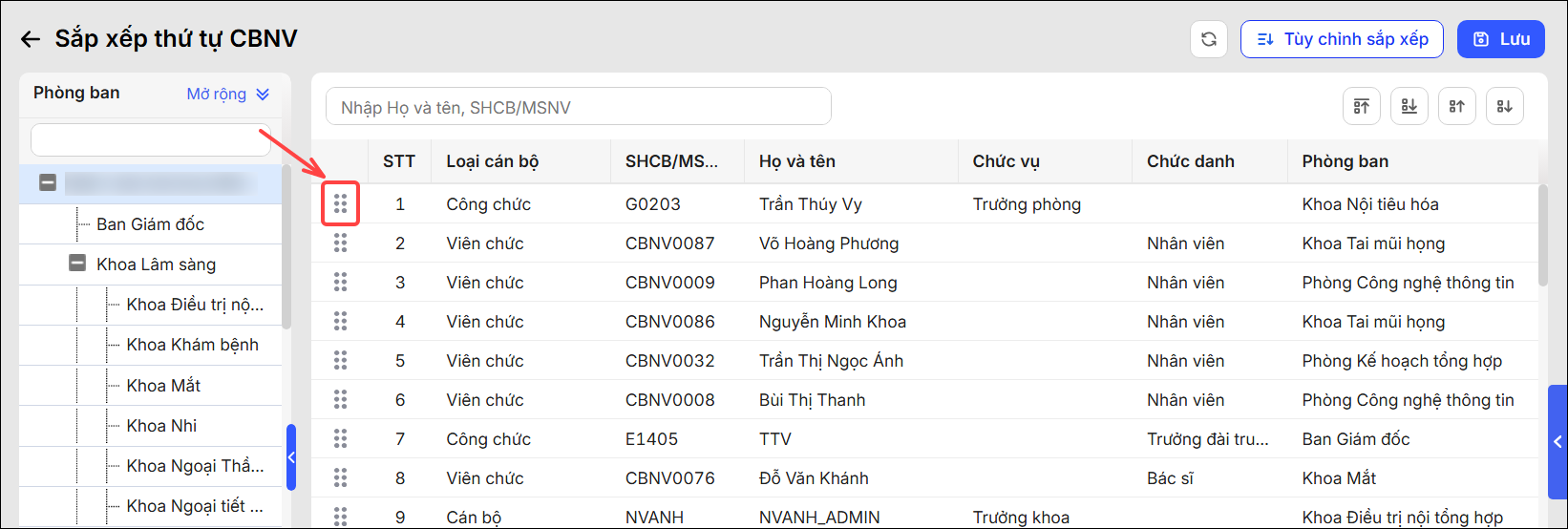Open Mở rộng to expand departments
This screenshot has width=1568, height=529.
coord(228,94)
